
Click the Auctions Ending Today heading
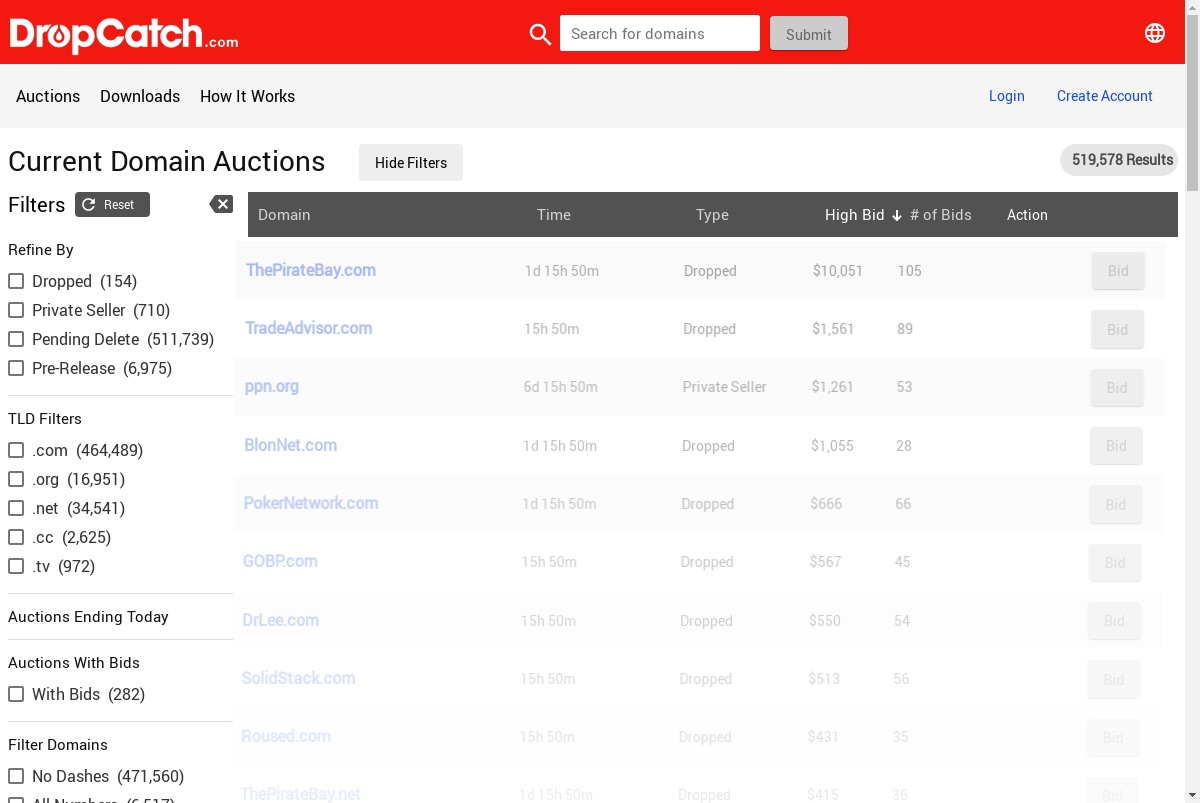[x=88, y=617]
